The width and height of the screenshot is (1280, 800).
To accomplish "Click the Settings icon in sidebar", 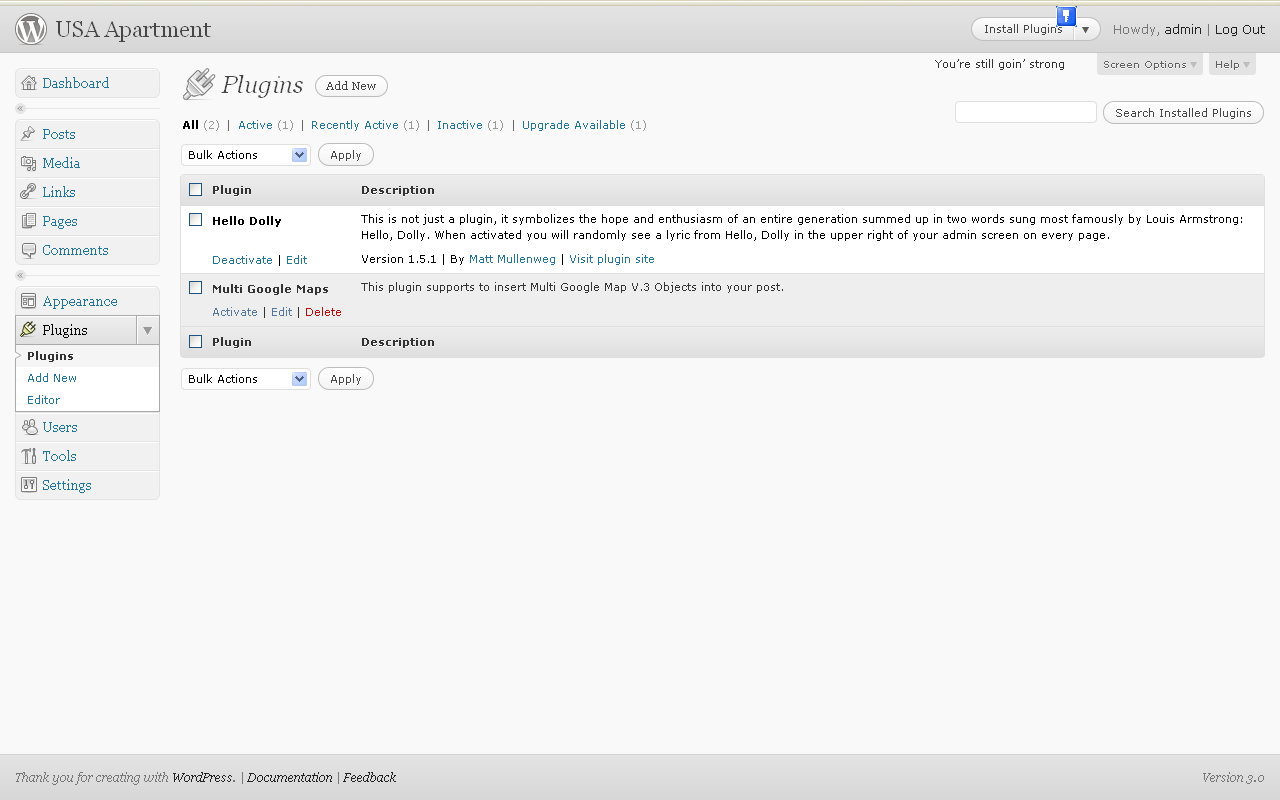I will [x=29, y=485].
